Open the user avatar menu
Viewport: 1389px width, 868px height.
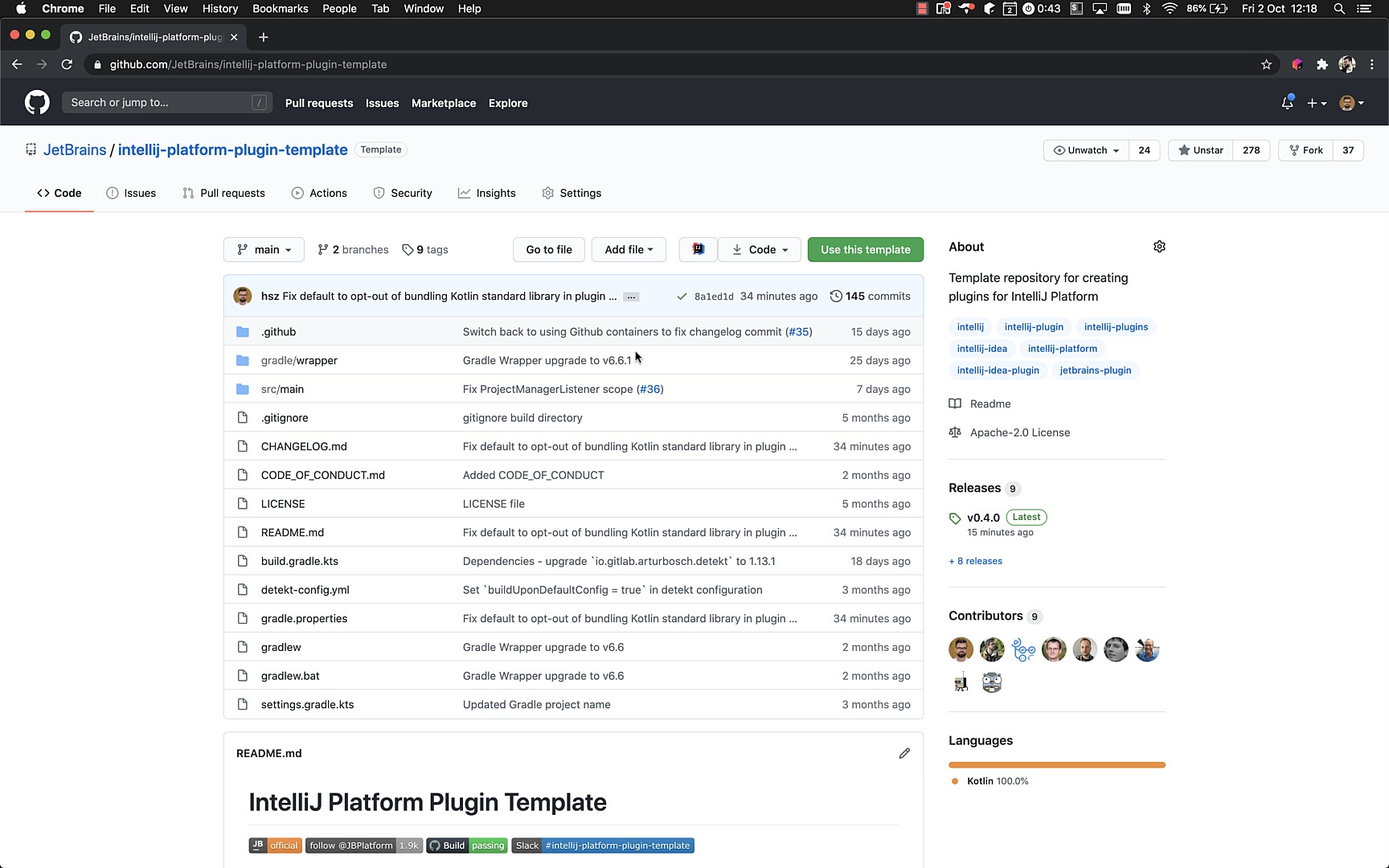tap(1351, 103)
